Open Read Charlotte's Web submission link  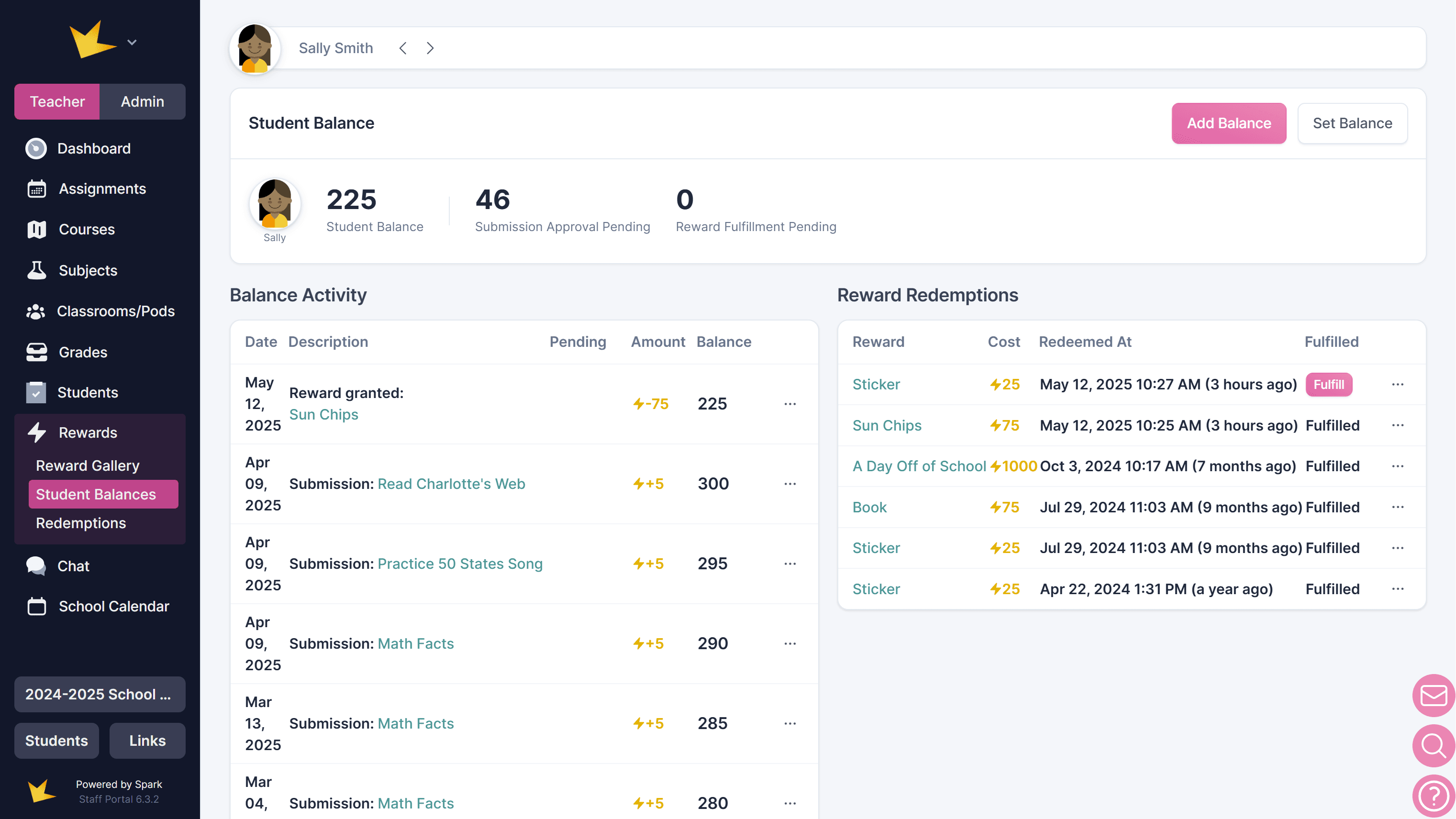[x=451, y=484]
